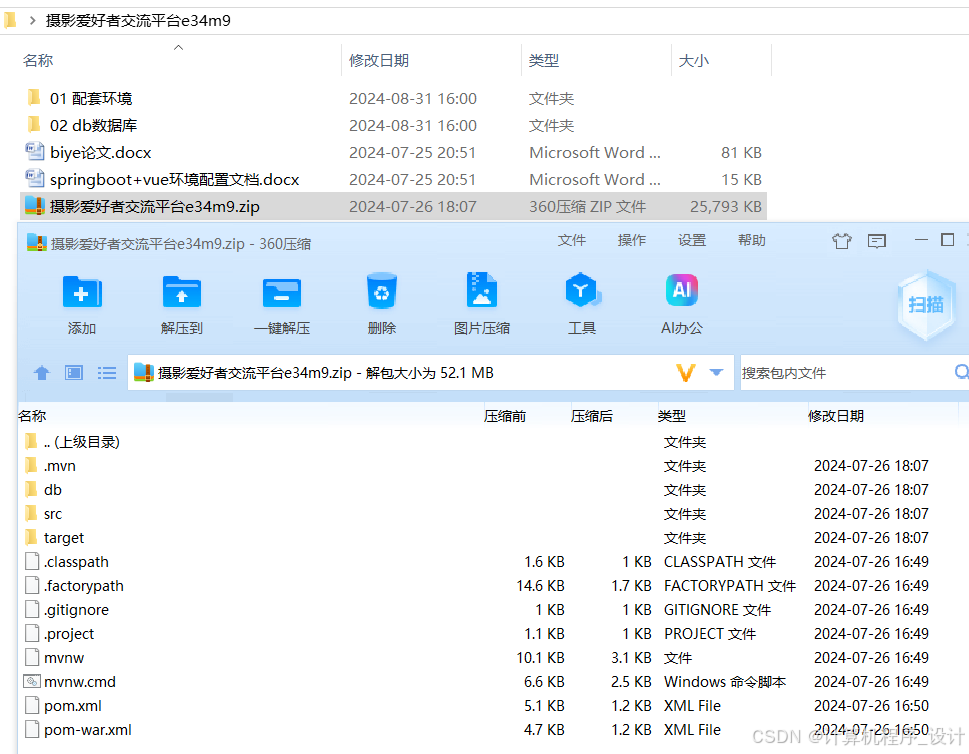This screenshot has width=969, height=754.
Task: Open the 文件 (File) menu
Action: click(571, 240)
